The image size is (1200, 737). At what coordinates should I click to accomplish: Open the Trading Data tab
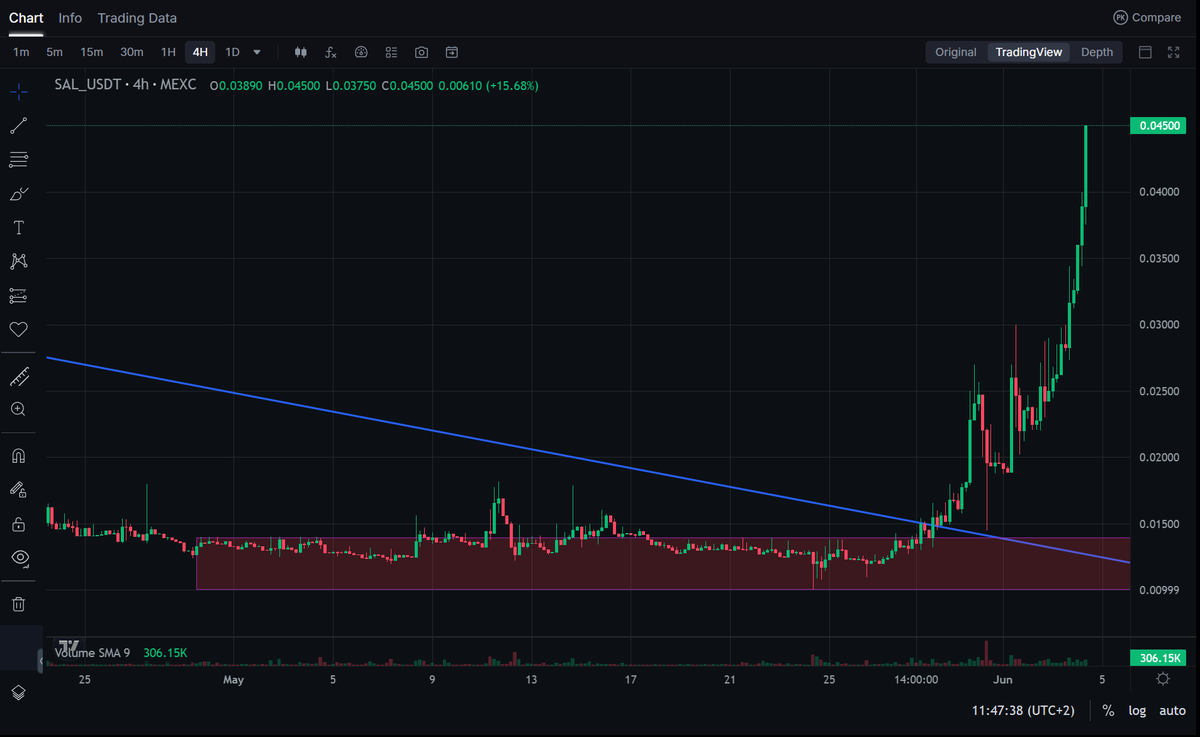click(137, 18)
